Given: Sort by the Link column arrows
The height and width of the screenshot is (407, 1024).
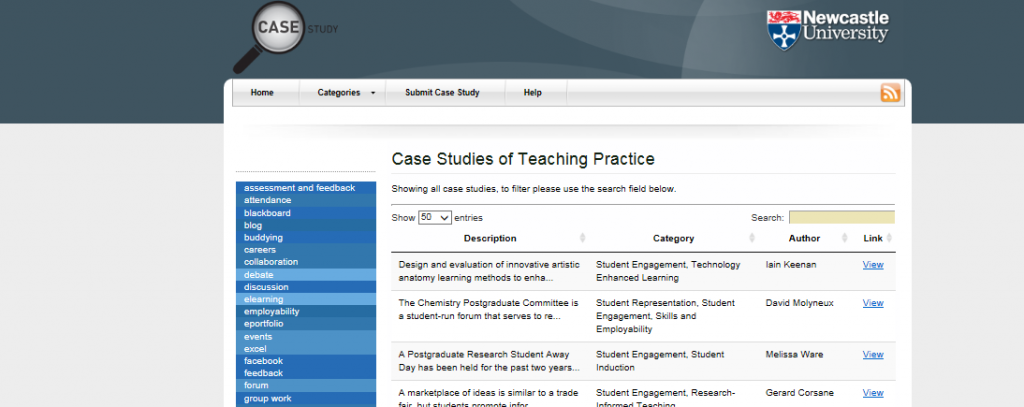Looking at the screenshot, I should (889, 238).
